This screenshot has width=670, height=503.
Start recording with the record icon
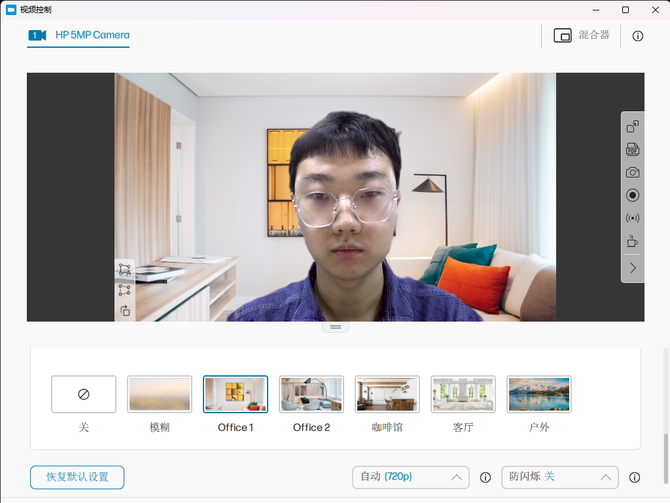pos(632,195)
